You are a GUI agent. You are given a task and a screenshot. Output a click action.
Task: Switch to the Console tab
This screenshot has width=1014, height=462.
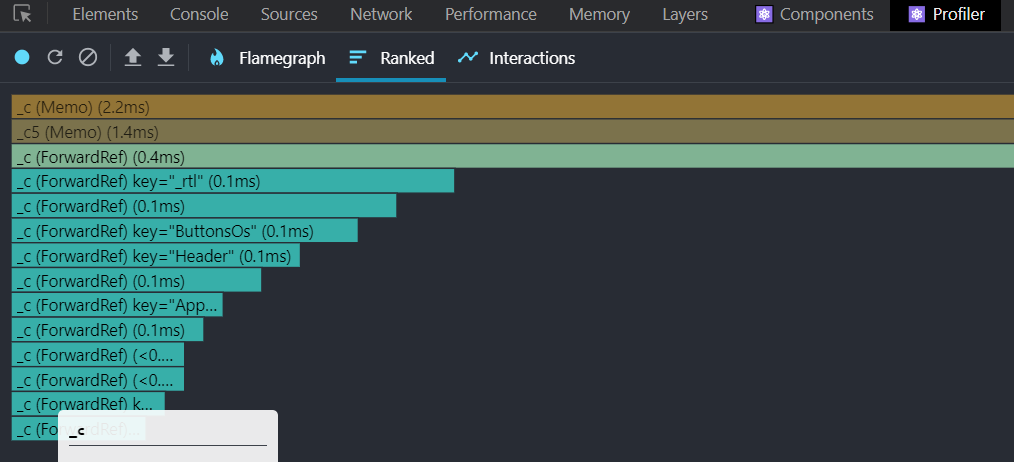click(x=199, y=14)
